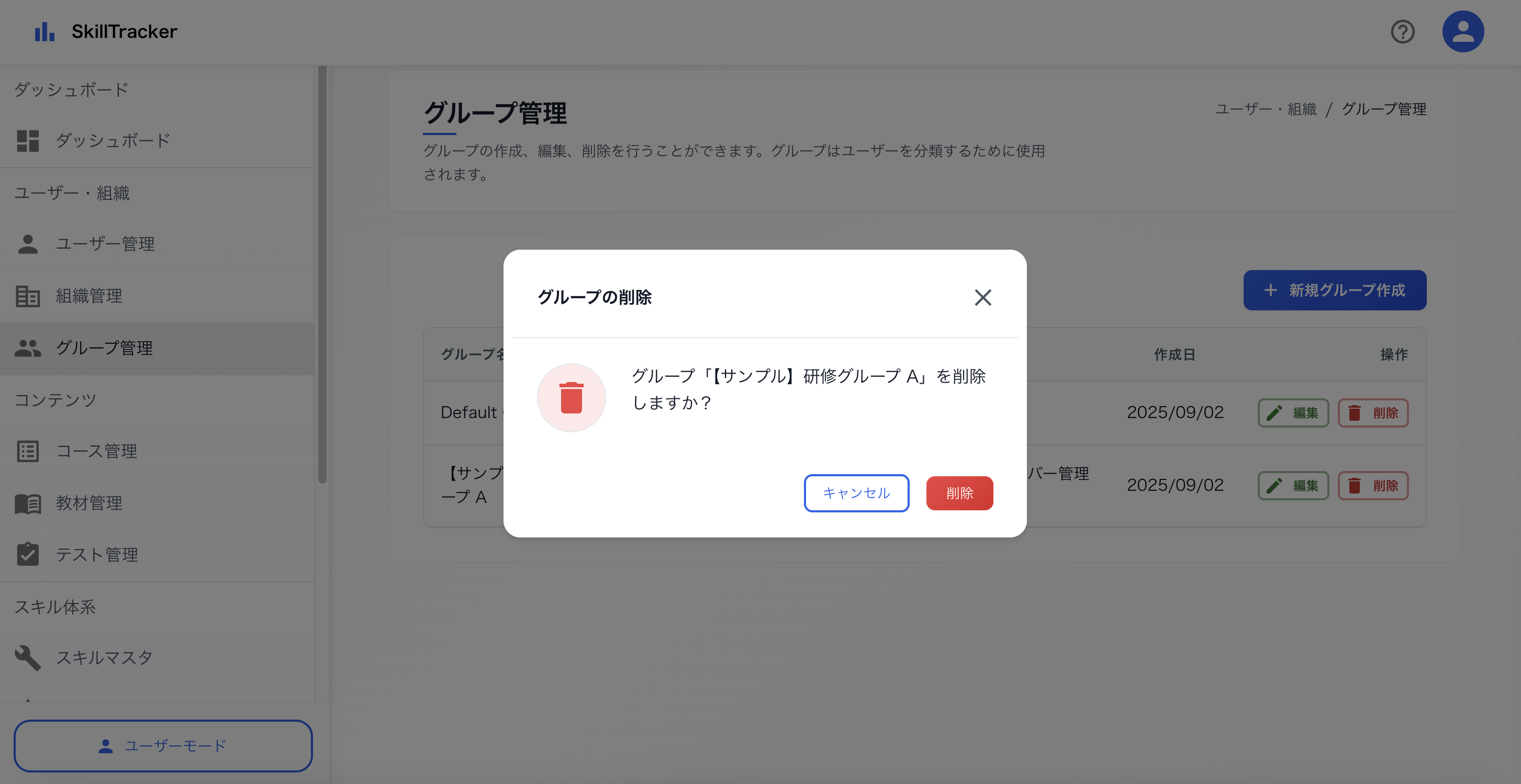Viewport: 1521px width, 784px height.
Task: Open コース管理 via its list icon
Action: [x=27, y=452]
